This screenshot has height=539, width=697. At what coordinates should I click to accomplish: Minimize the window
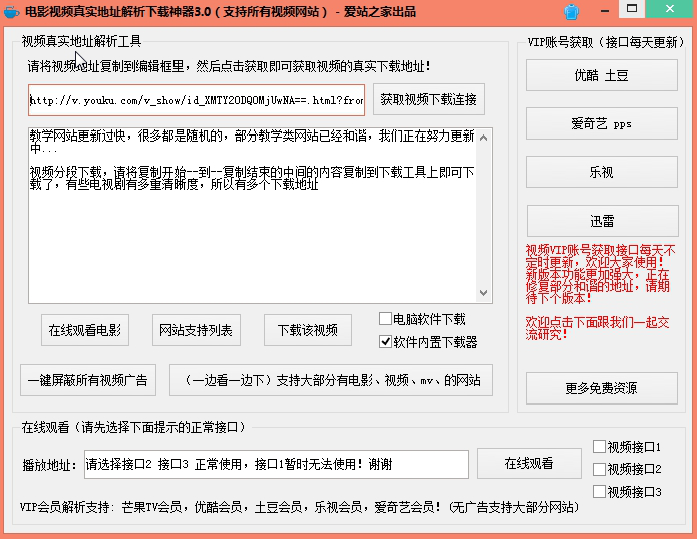click(605, 11)
